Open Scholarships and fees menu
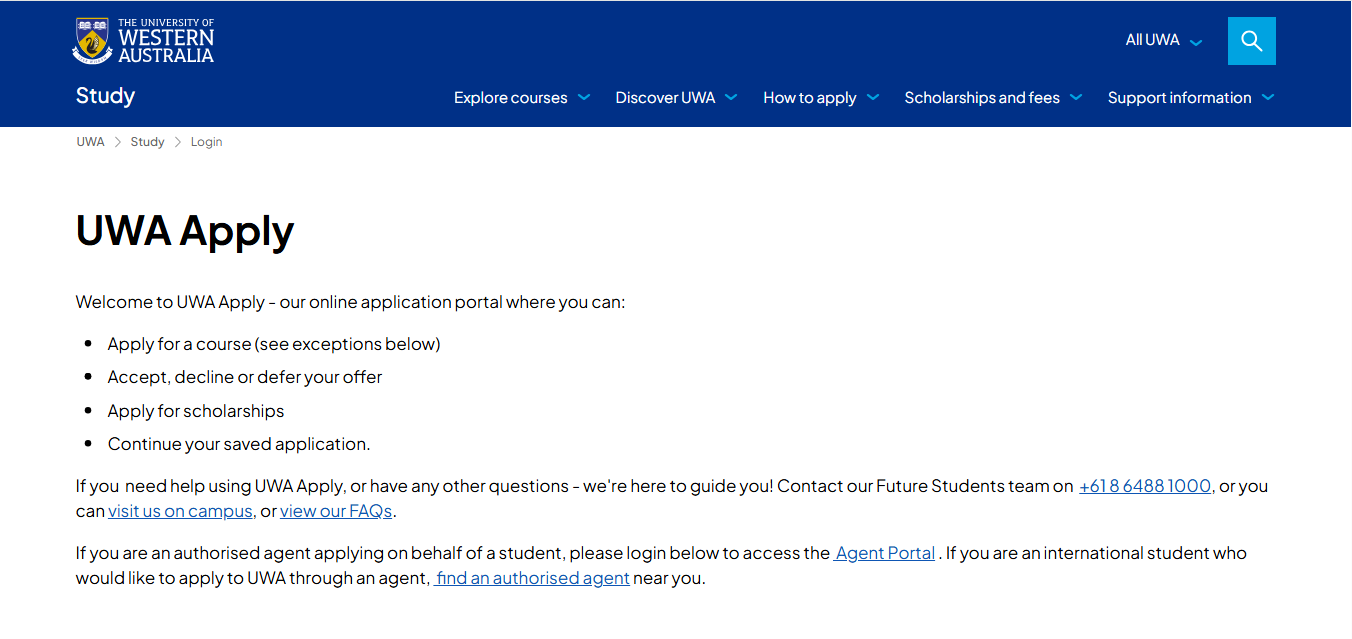The height and width of the screenshot is (639, 1352). 982,98
